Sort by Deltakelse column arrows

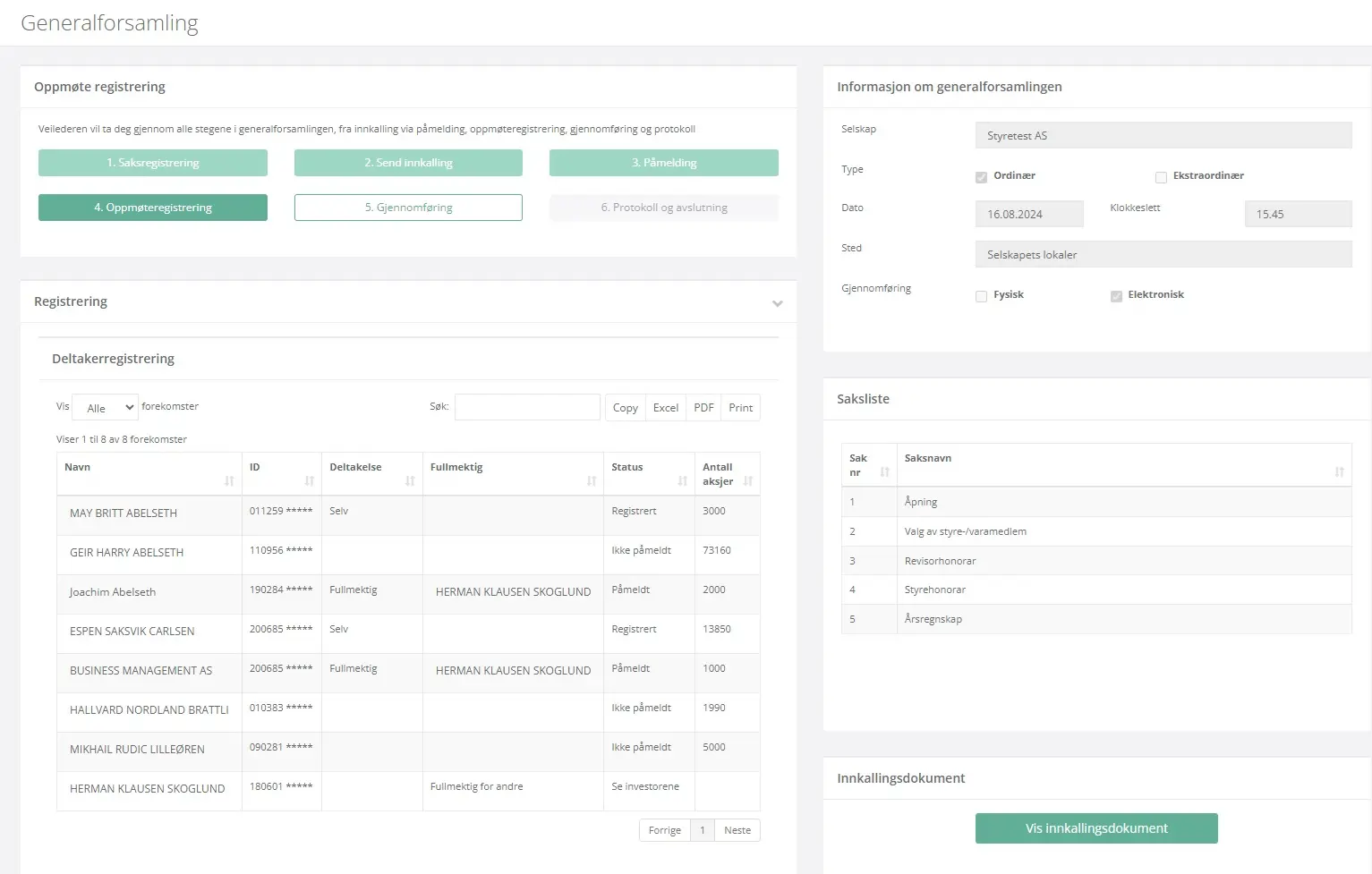pyautogui.click(x=410, y=481)
